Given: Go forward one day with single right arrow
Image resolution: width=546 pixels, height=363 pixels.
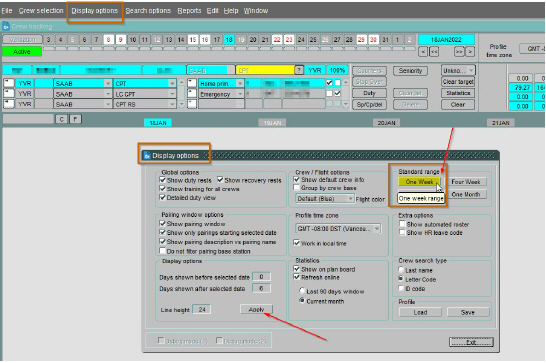Looking at the screenshot, I should point(470,52).
